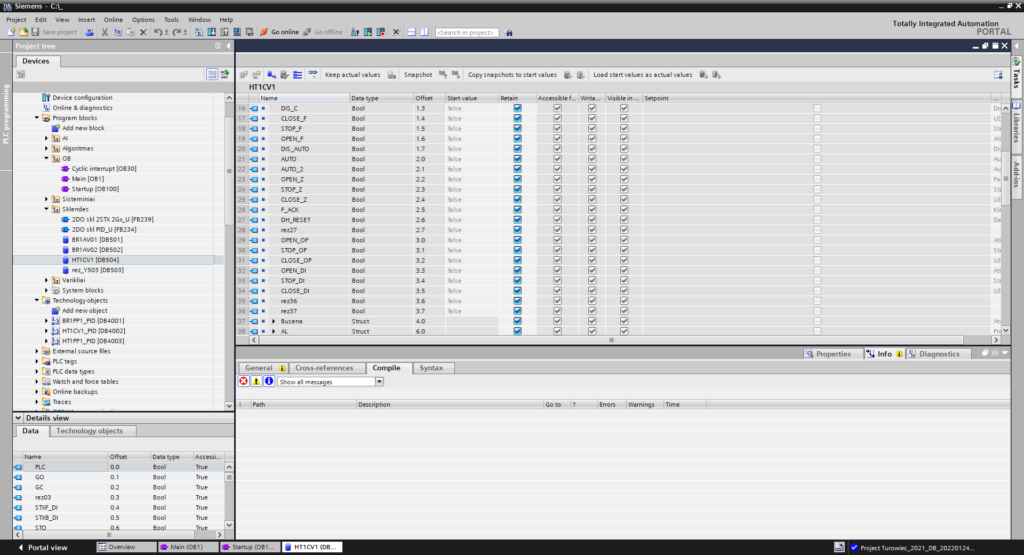Open the Options menu
The image size is (1024, 555).
coord(143,20)
